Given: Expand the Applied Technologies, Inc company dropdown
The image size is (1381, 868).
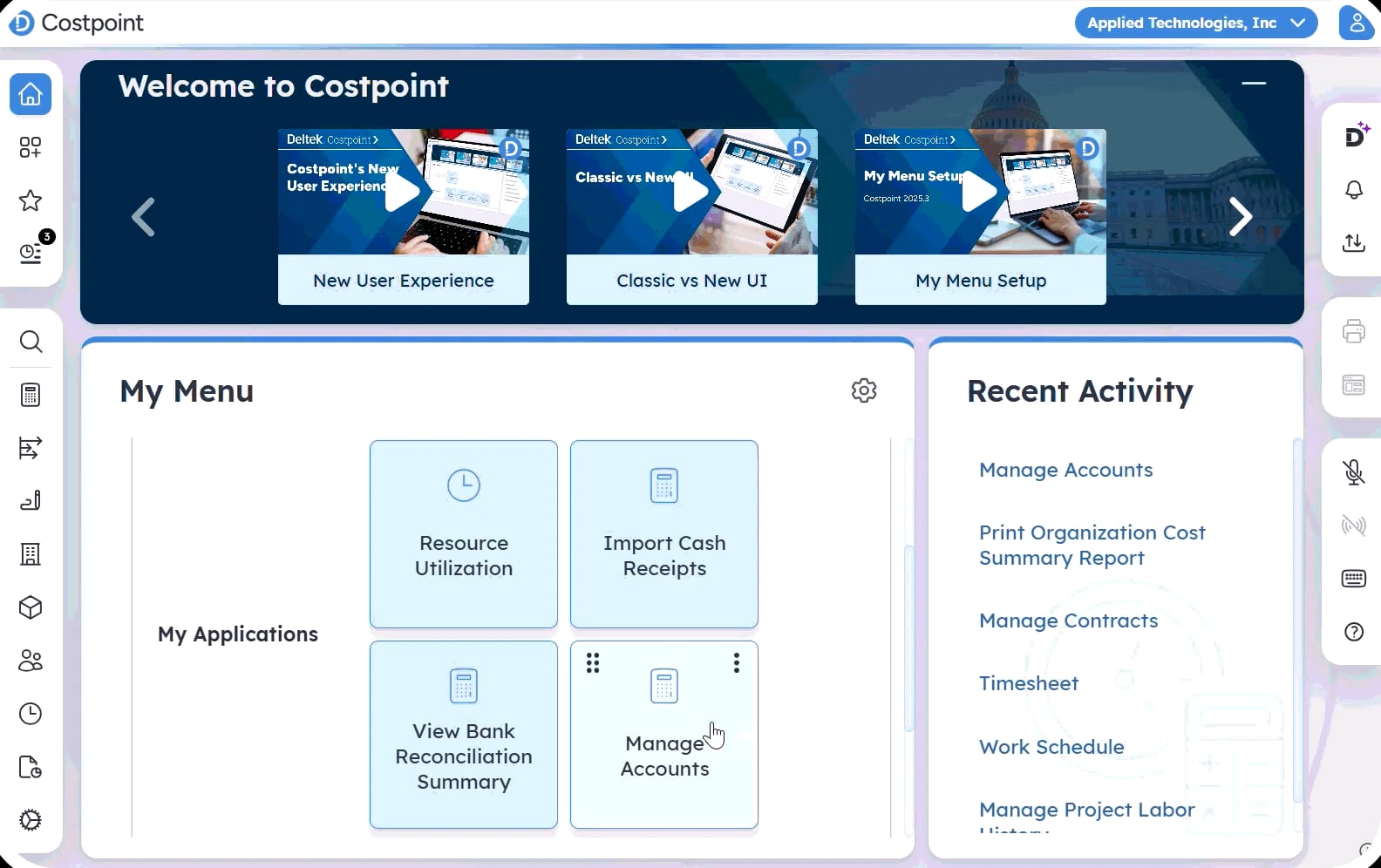Looking at the screenshot, I should pos(1196,23).
